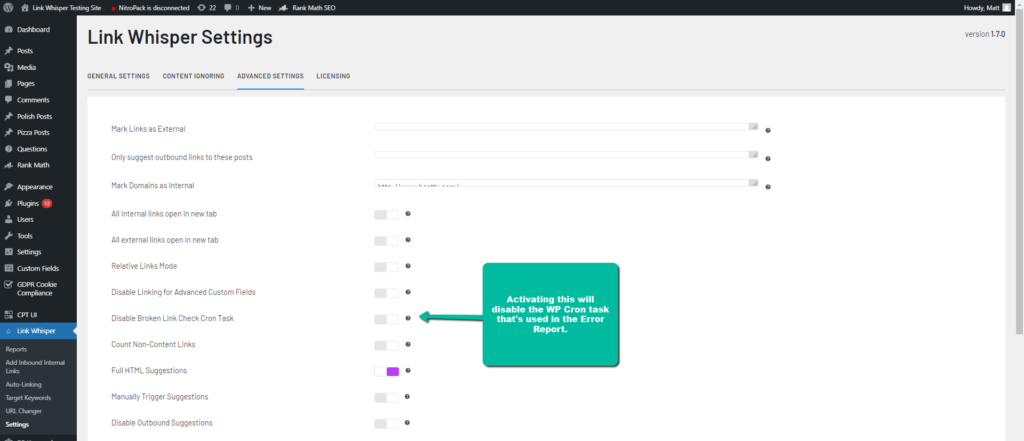Image resolution: width=1024 pixels, height=441 pixels.
Task: Open the Target Keywords submenu item
Action: click(x=28, y=397)
